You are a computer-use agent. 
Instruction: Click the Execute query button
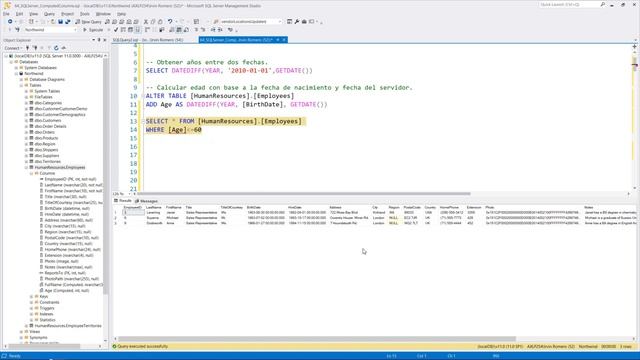(x=93, y=30)
